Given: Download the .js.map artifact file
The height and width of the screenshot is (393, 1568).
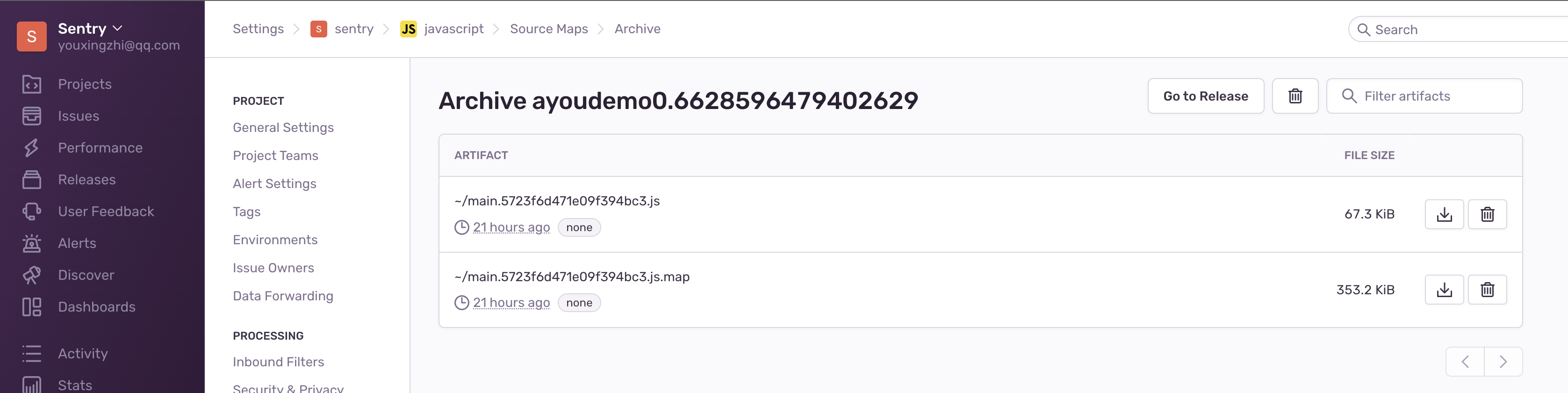Looking at the screenshot, I should 1444,290.
